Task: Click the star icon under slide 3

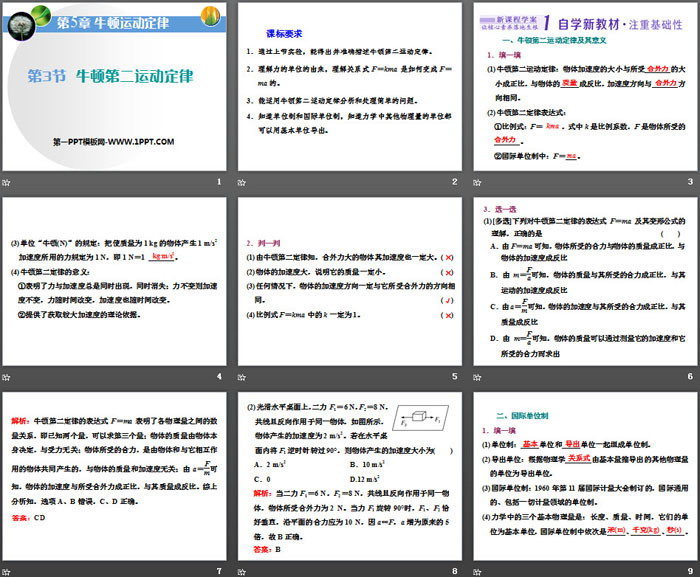Action: pyautogui.click(x=476, y=181)
